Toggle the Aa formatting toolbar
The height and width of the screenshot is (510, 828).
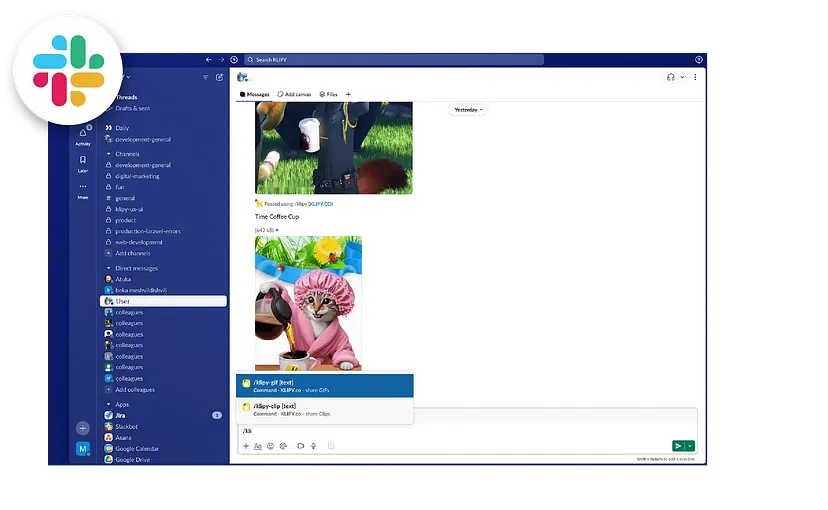point(258,446)
